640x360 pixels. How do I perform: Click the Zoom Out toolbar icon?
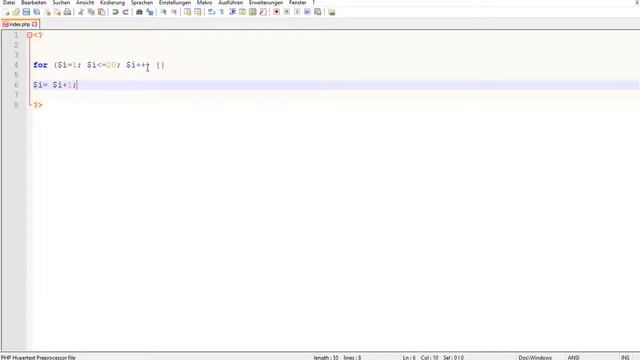point(174,12)
